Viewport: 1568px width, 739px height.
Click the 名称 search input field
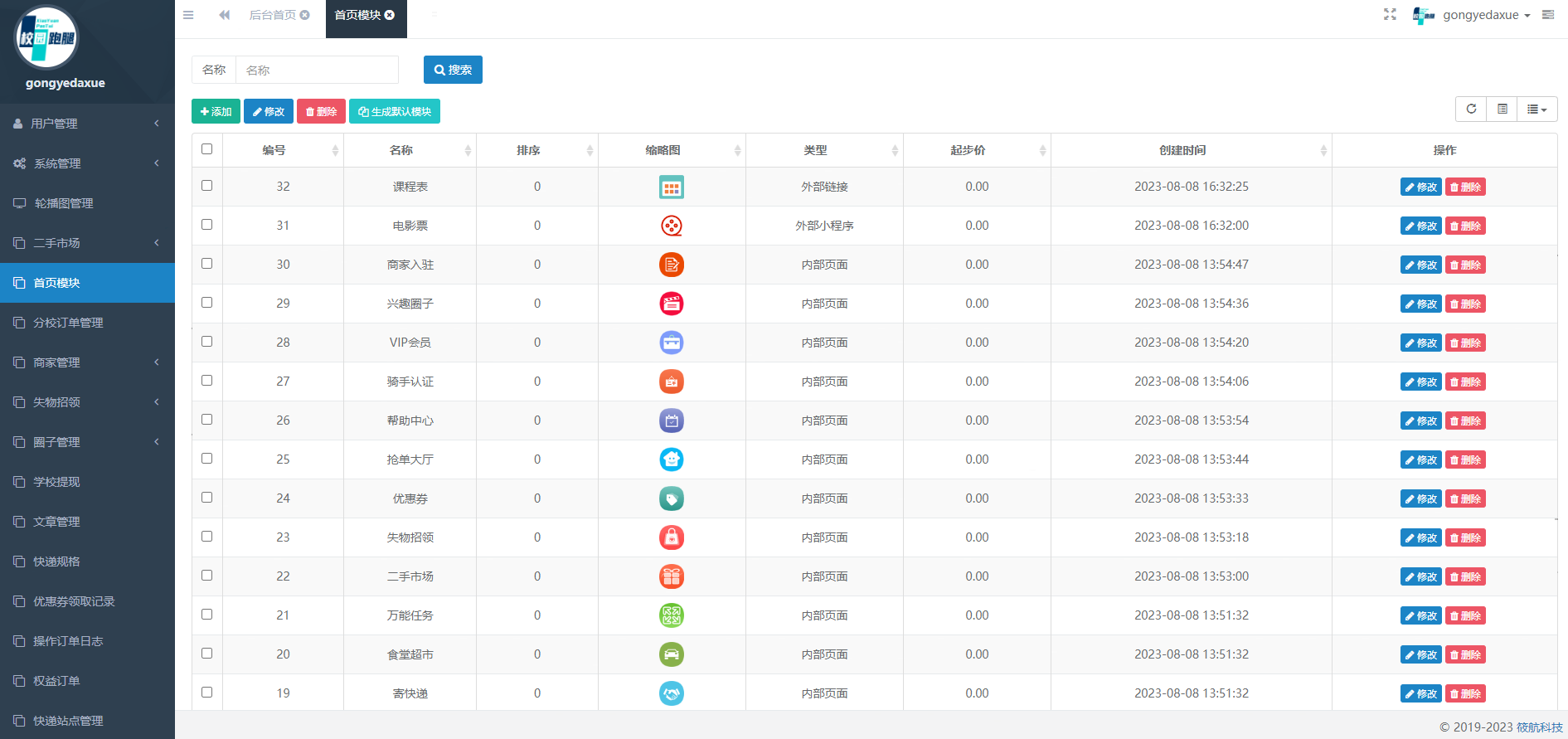317,70
